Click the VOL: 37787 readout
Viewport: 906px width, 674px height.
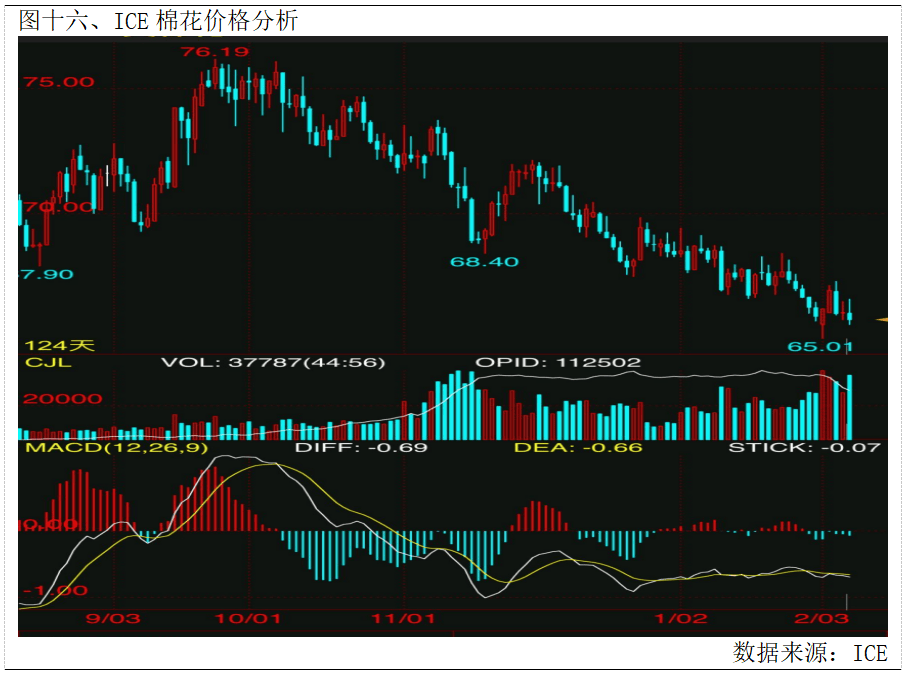coord(272,362)
